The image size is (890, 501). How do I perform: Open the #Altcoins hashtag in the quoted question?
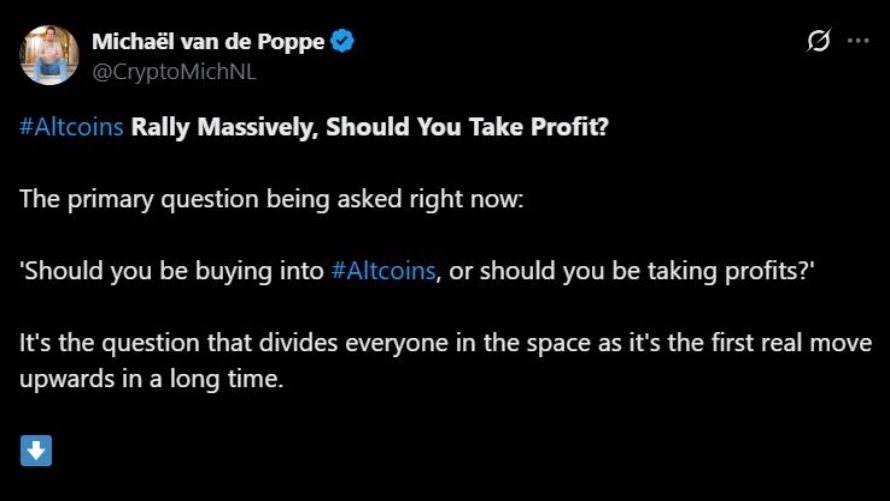tap(384, 271)
